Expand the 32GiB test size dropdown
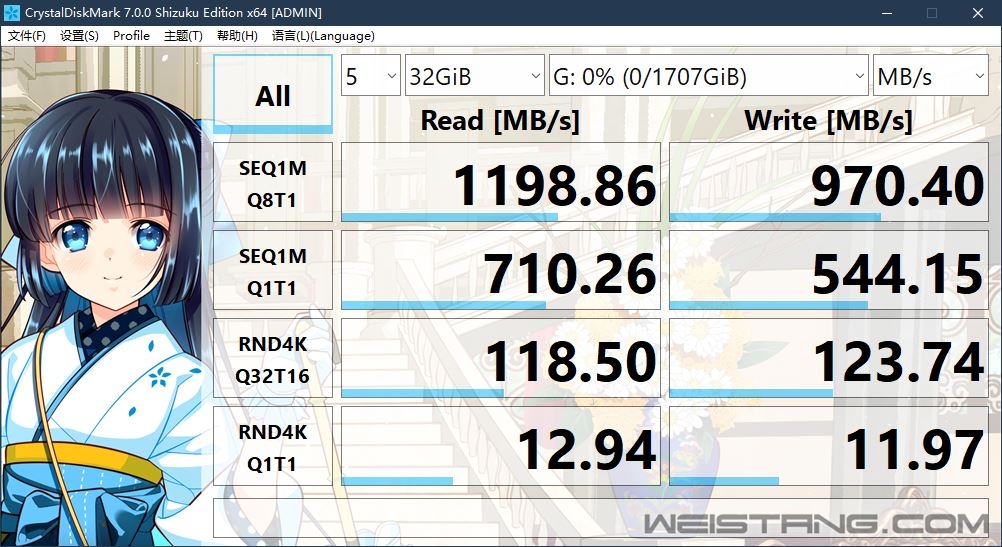This screenshot has width=1002, height=547. click(x=475, y=75)
